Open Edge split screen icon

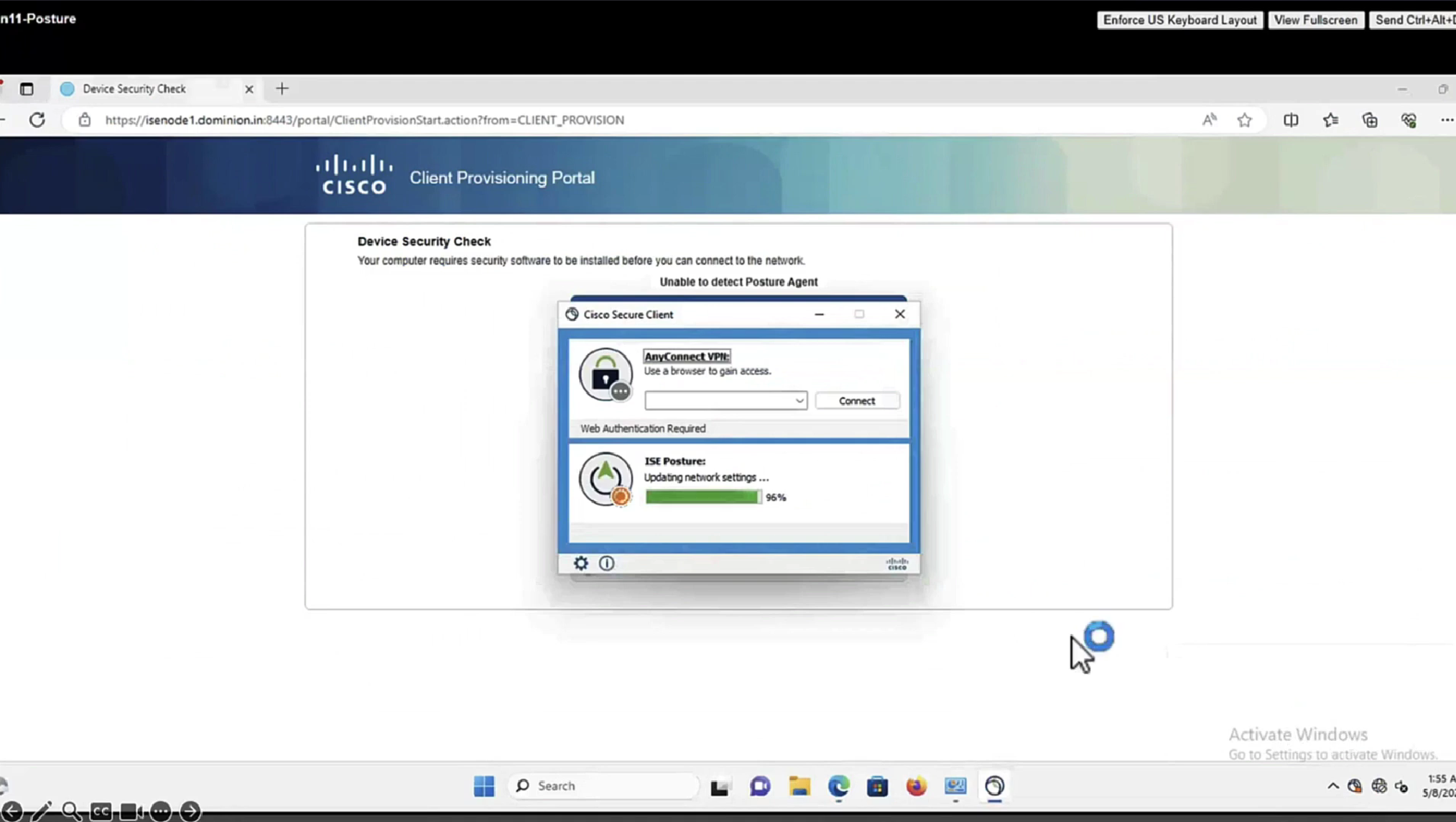point(1291,120)
